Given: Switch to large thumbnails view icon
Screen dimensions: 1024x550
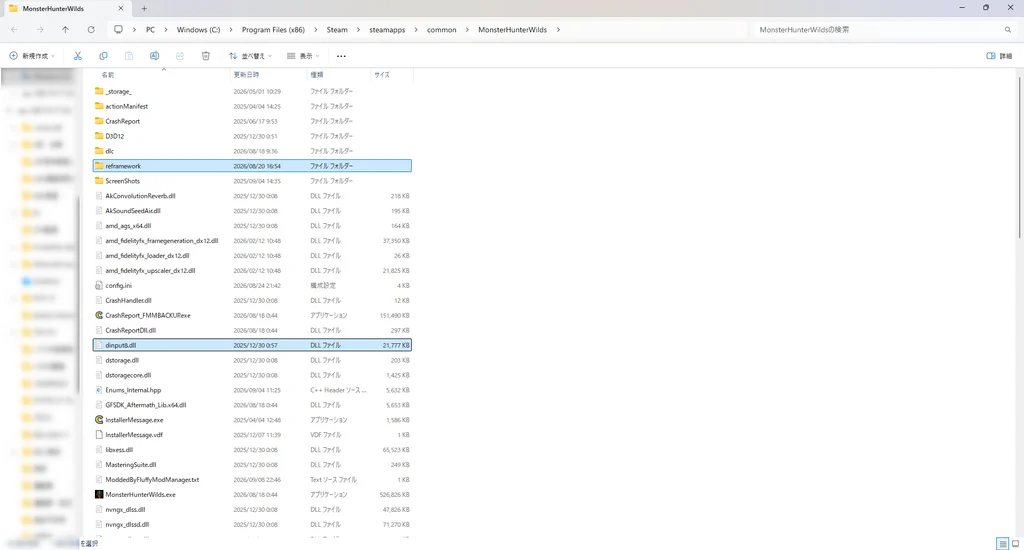Looking at the screenshot, I should 1016,543.
